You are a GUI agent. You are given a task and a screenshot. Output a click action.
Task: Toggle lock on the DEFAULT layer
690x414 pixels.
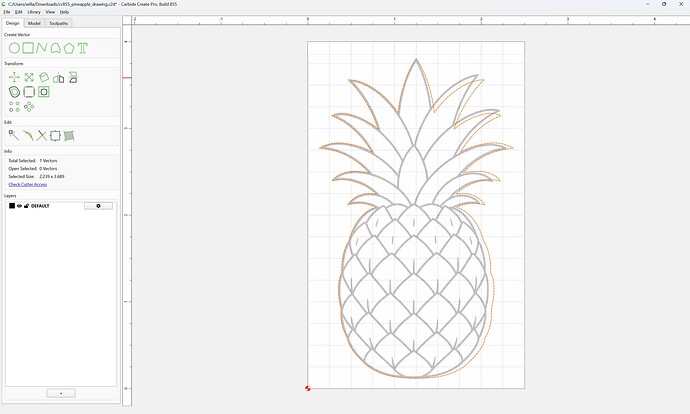coord(26,206)
